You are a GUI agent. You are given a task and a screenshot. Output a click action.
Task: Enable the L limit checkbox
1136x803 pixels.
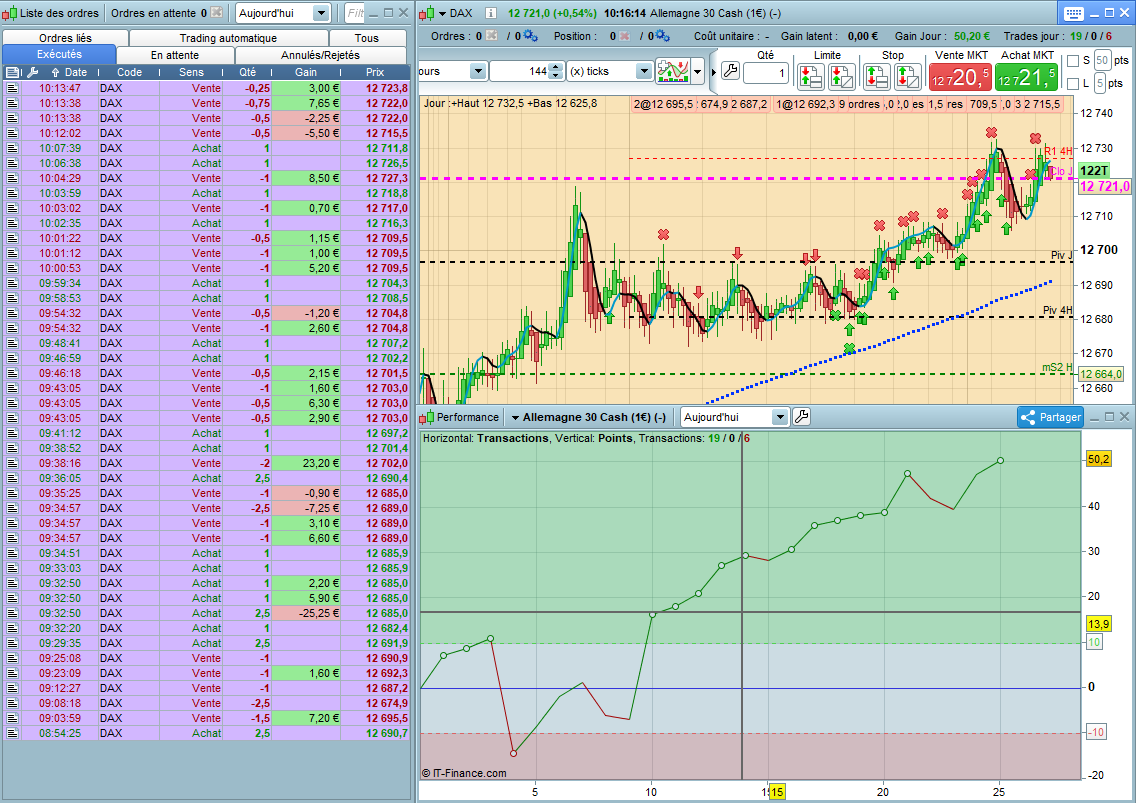point(1074,83)
